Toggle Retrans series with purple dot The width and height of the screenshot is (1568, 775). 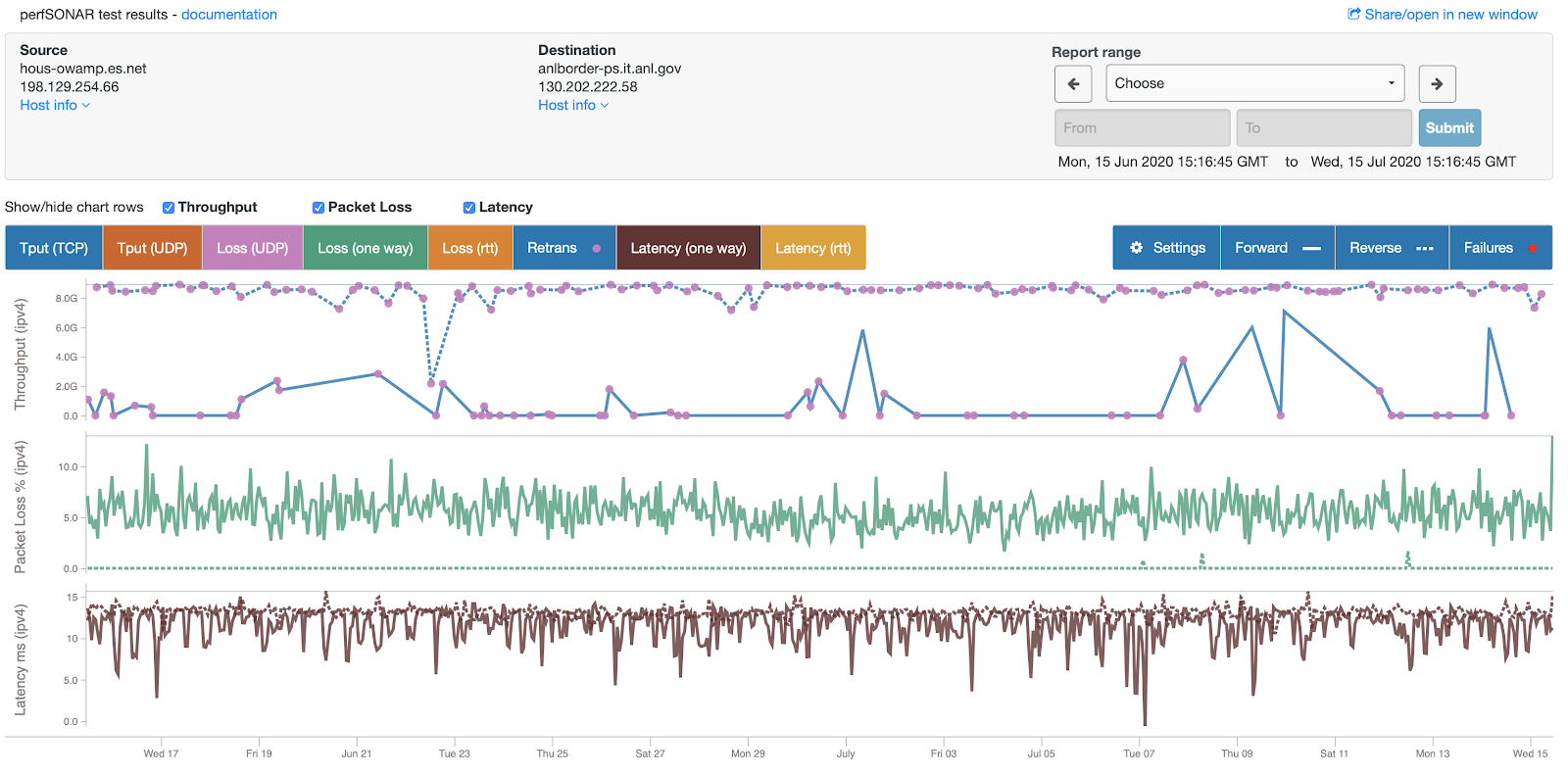point(564,248)
